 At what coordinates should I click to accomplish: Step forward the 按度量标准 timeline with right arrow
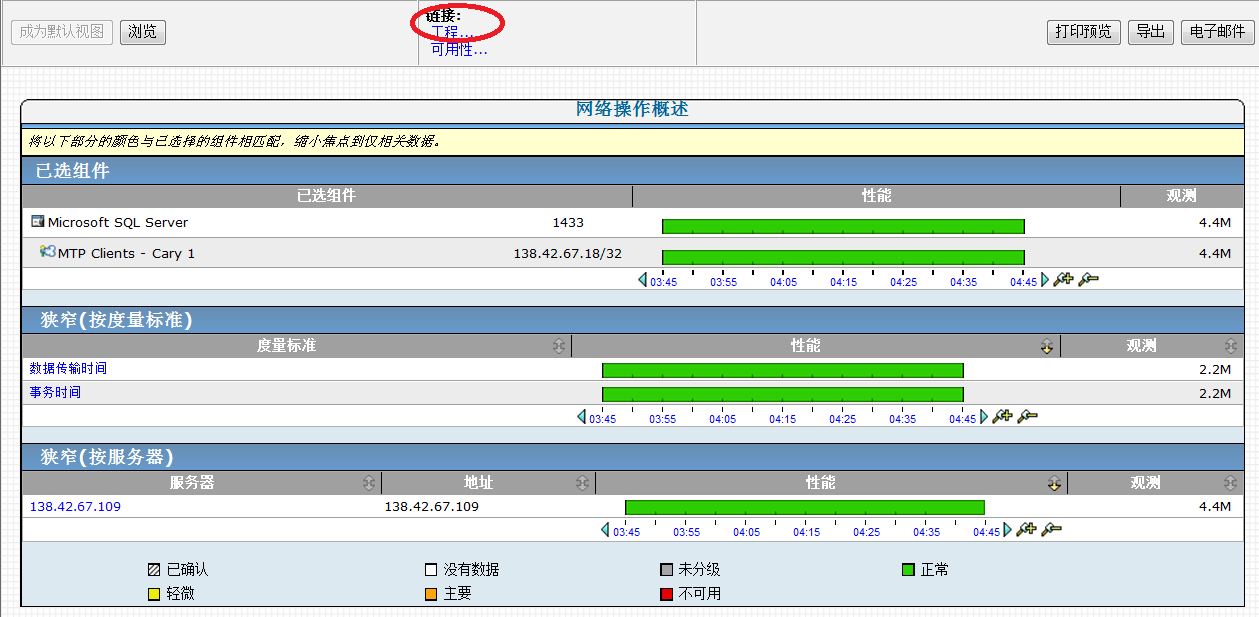coord(984,417)
